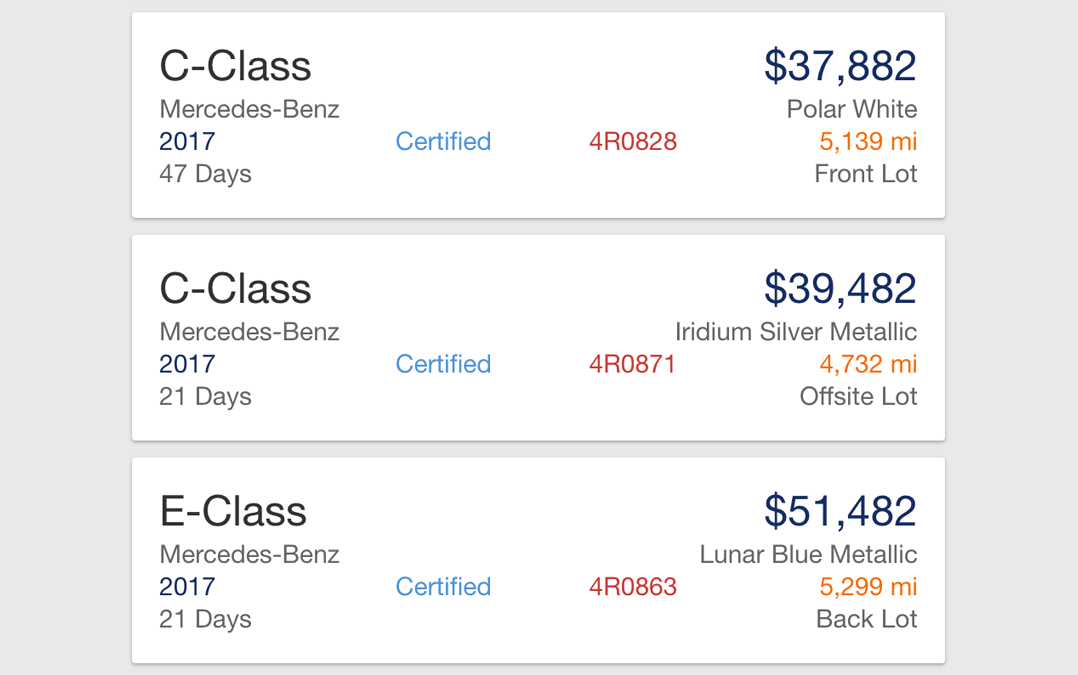Select the Lunar Blue Metallic color text
This screenshot has width=1078, height=675.
tap(808, 555)
